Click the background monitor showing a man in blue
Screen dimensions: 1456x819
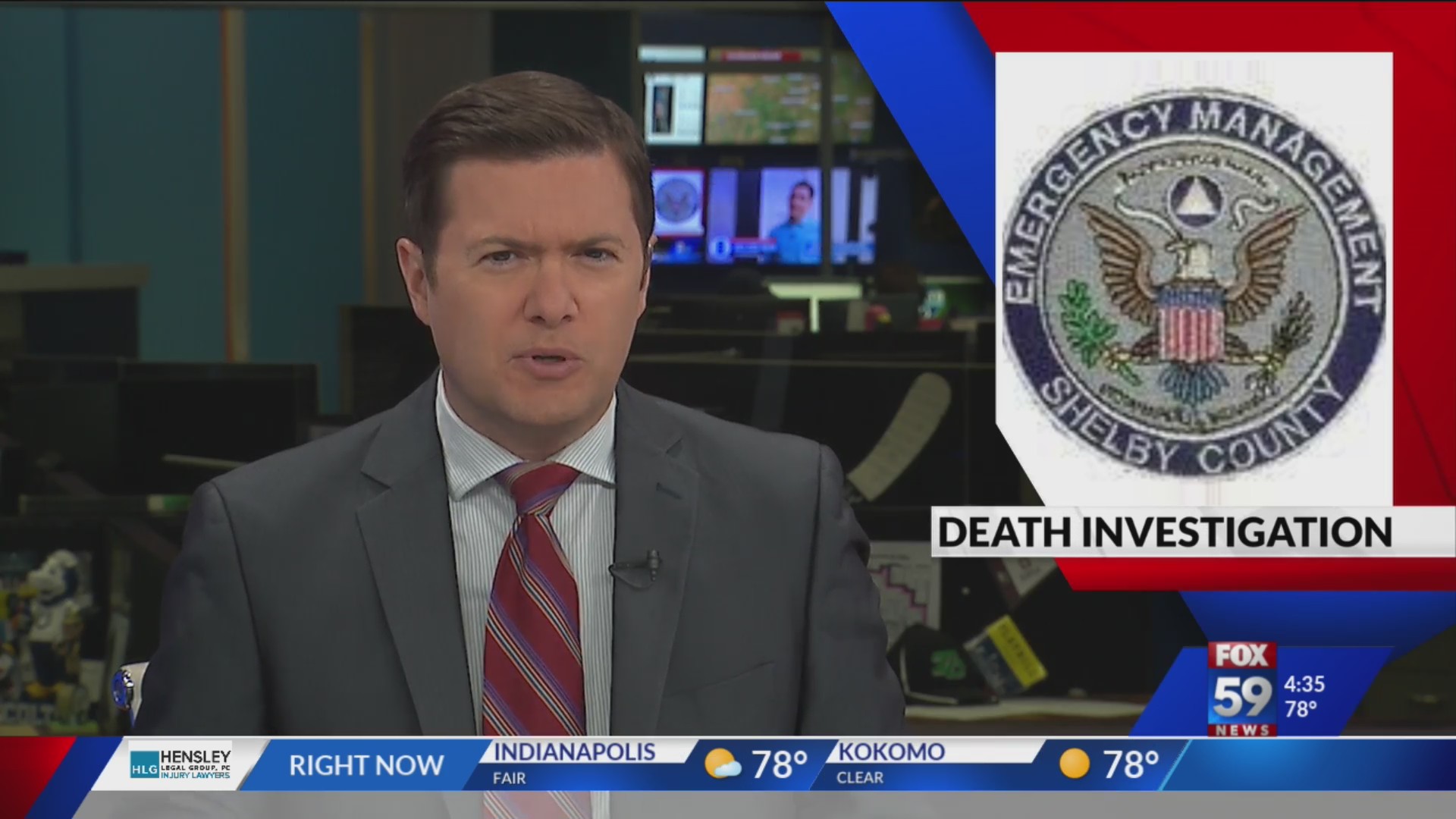click(790, 215)
